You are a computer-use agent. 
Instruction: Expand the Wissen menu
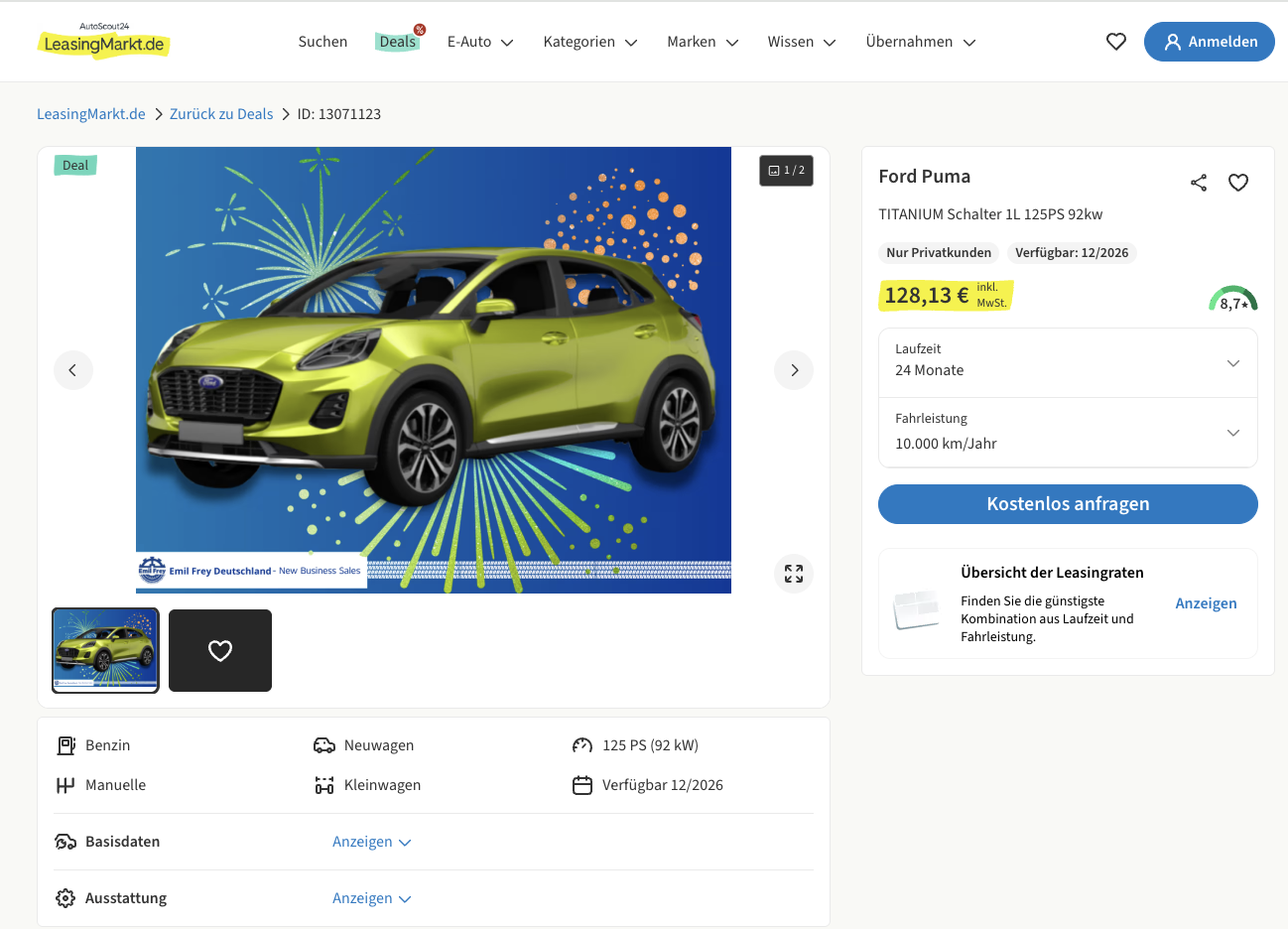tap(802, 42)
